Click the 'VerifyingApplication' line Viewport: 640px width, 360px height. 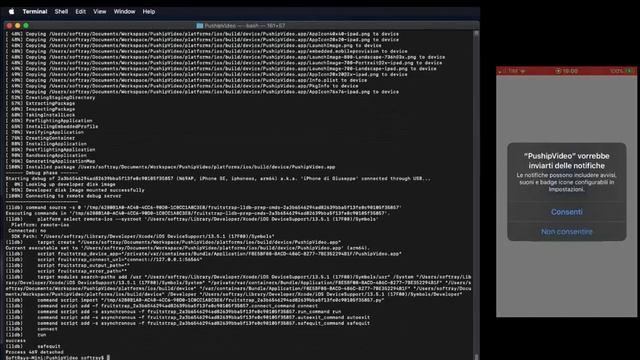point(44,132)
